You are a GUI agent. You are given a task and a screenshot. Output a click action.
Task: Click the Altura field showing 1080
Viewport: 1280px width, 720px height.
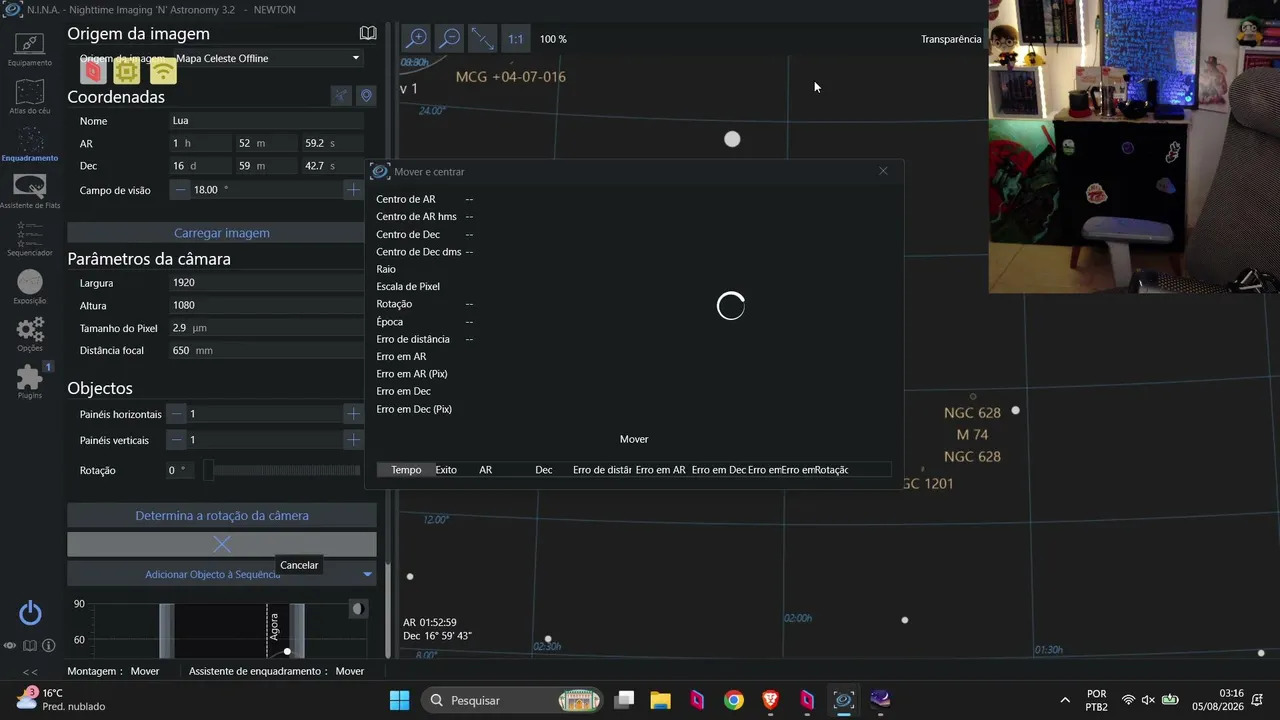point(266,305)
